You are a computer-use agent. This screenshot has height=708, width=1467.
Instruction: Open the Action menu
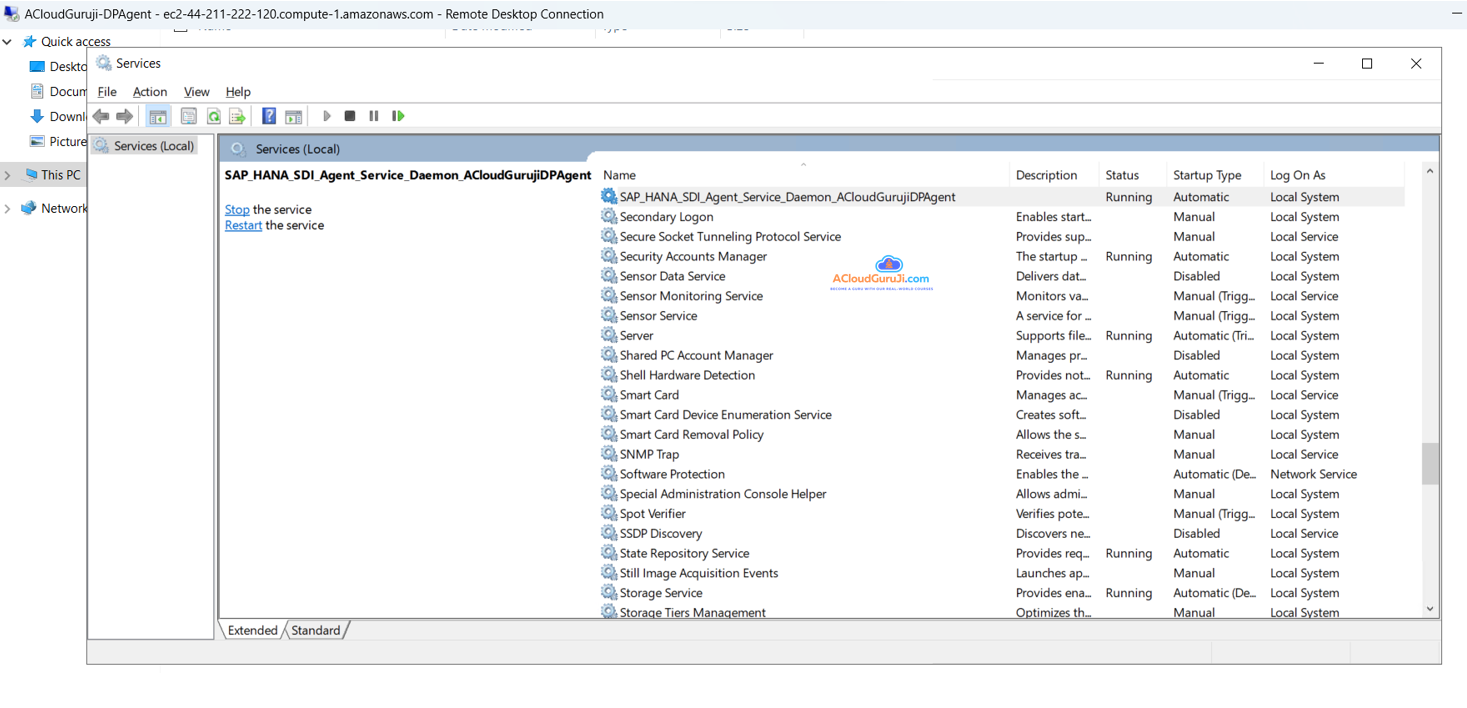150,92
